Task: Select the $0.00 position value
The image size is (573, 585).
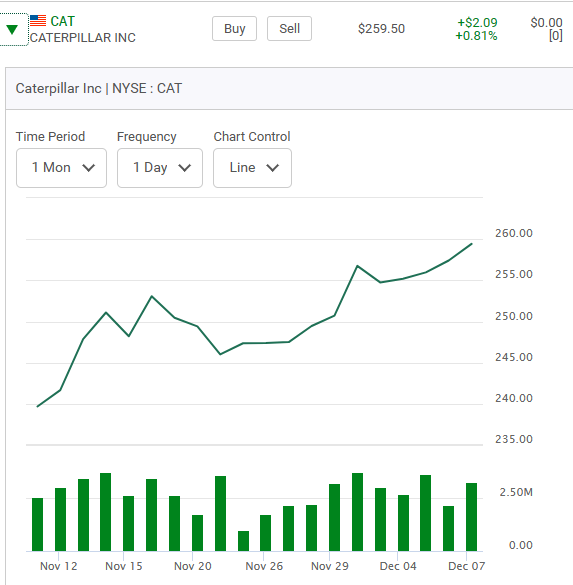Action: coord(546,22)
